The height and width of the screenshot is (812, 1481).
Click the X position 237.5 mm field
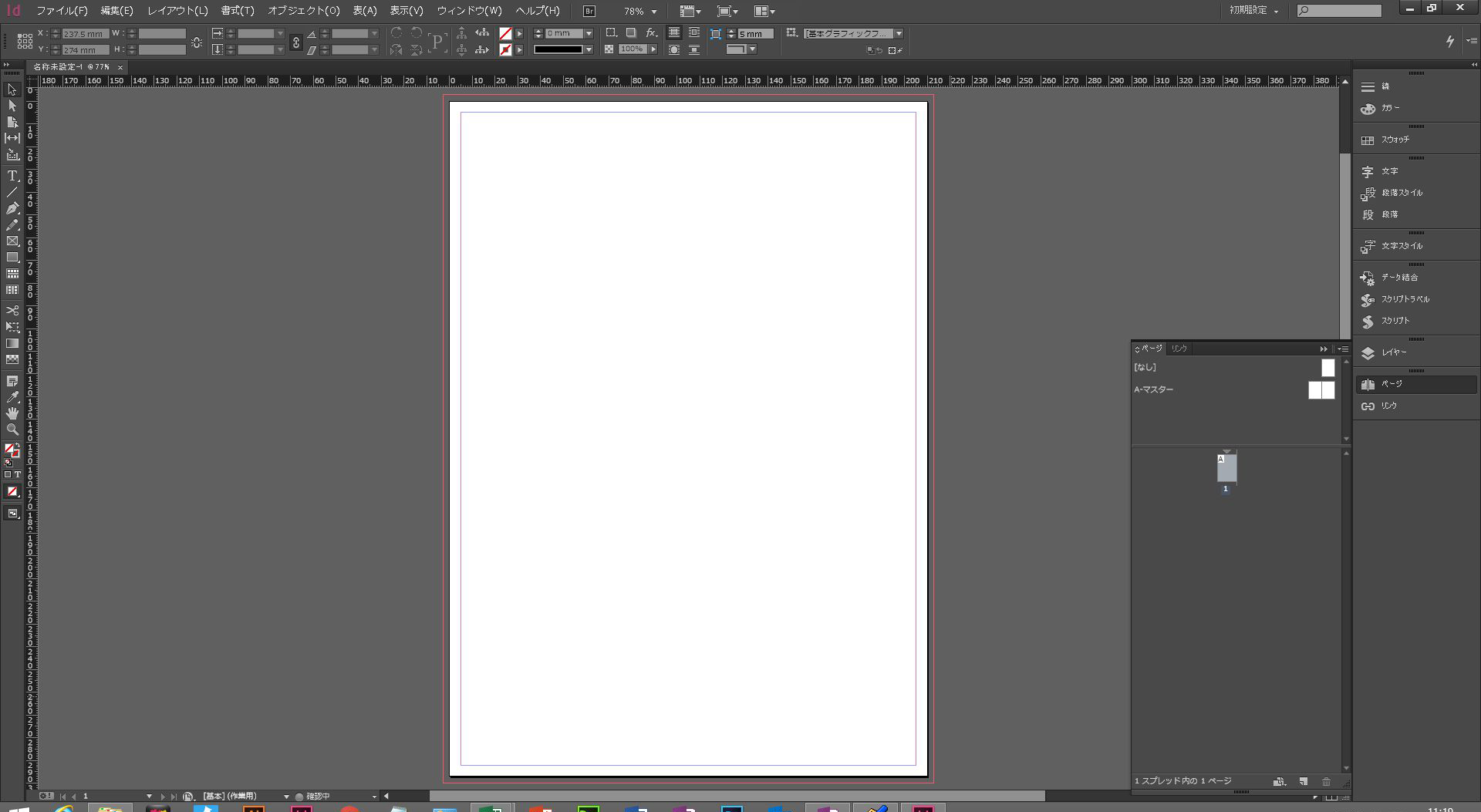85,34
